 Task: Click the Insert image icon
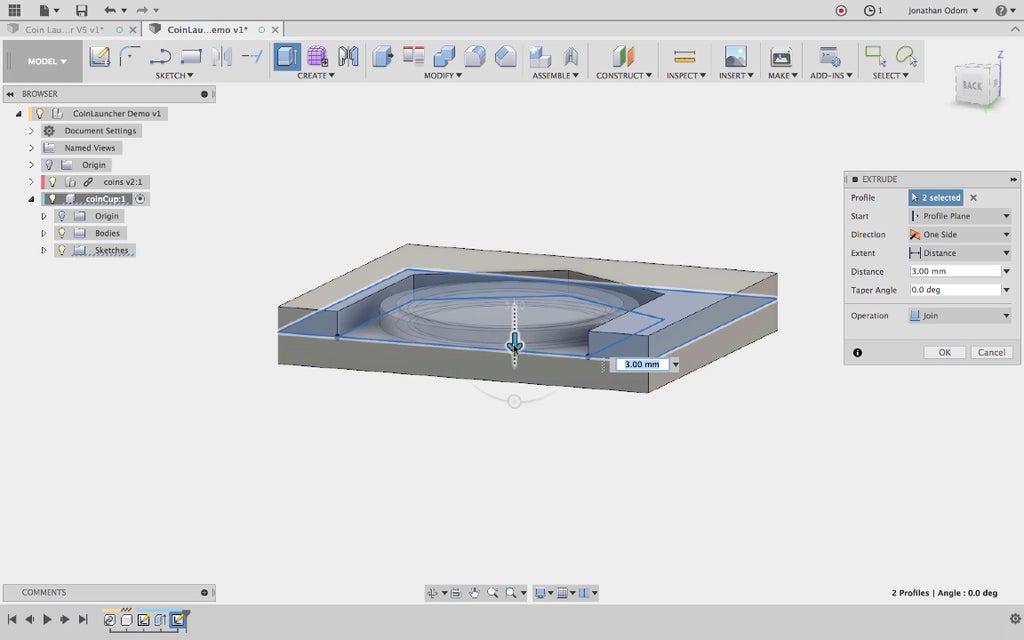(735, 57)
